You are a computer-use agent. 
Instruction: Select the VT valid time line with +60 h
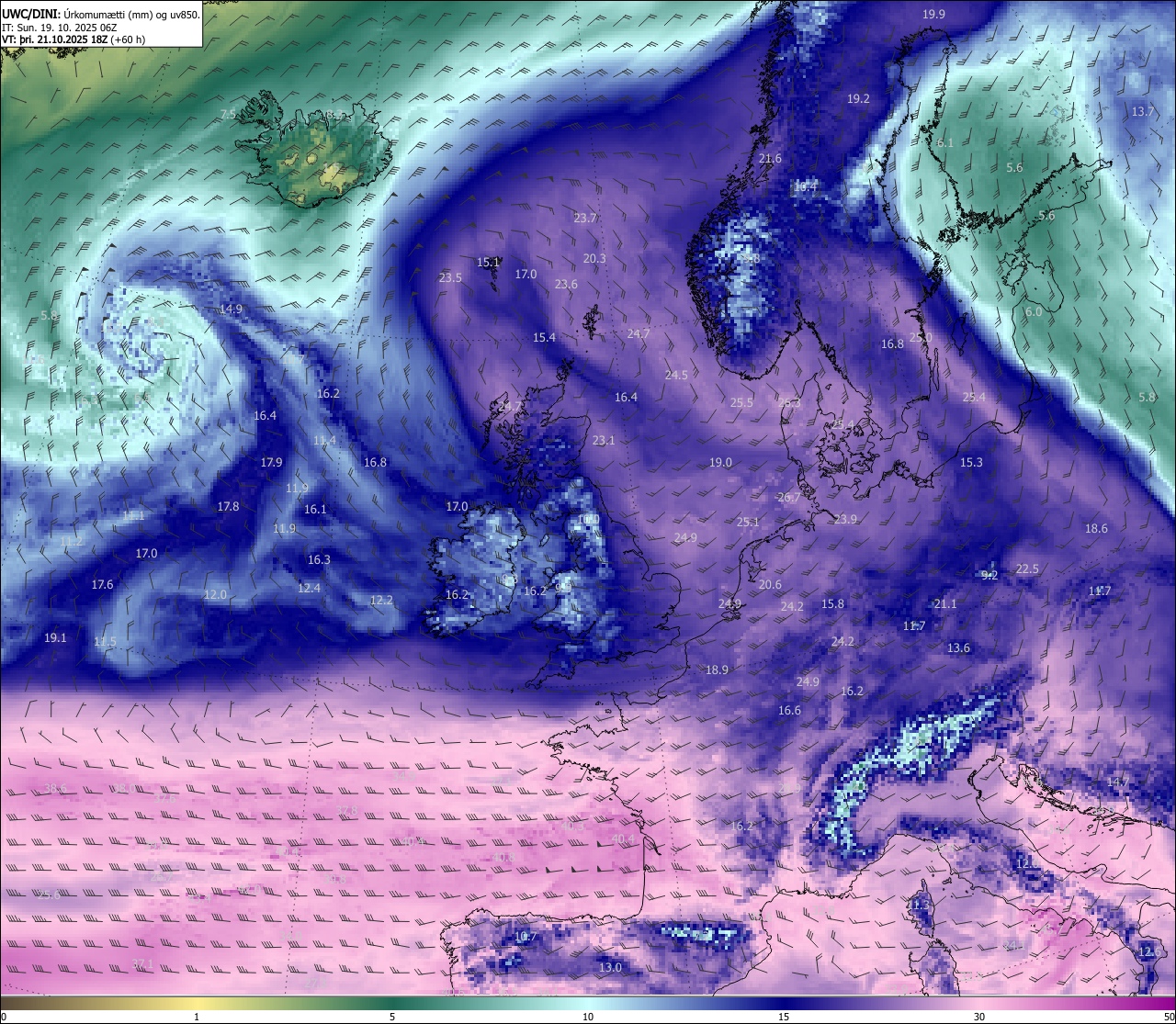point(74,39)
